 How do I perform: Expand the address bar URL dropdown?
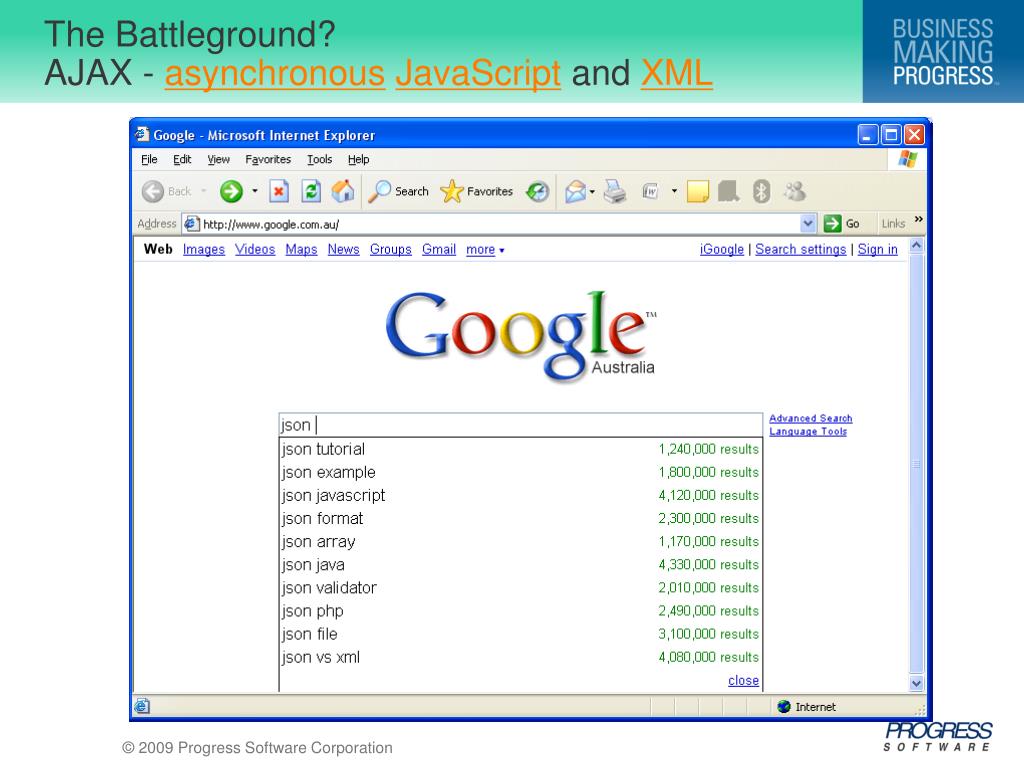(808, 223)
